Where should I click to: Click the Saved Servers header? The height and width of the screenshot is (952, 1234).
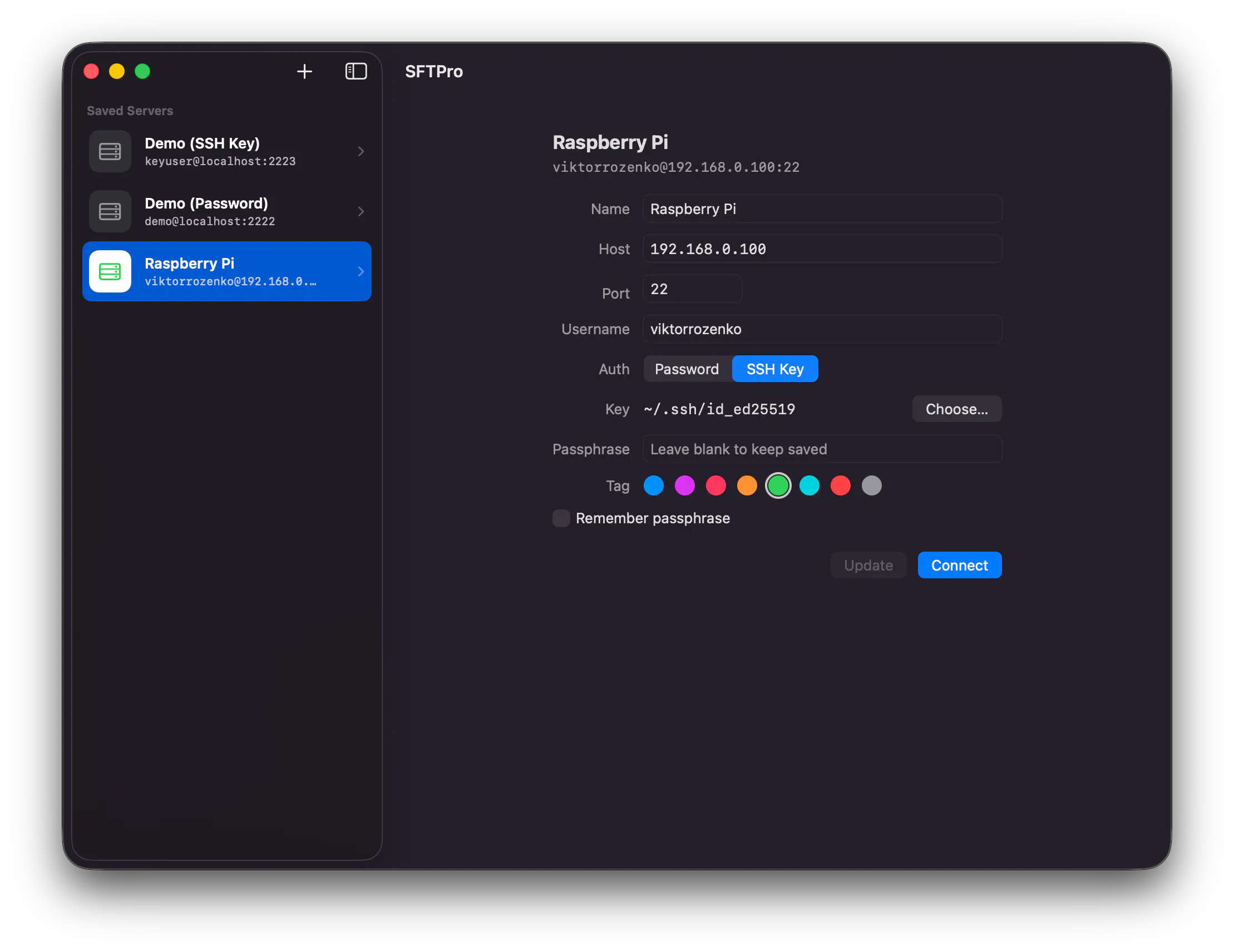pyautogui.click(x=130, y=111)
